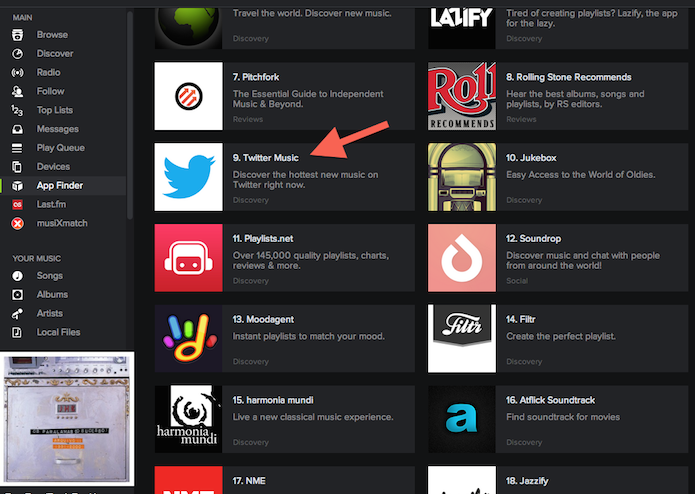Open the 16. Atflick Soundtrack title
This screenshot has width=695, height=494.
click(x=551, y=400)
